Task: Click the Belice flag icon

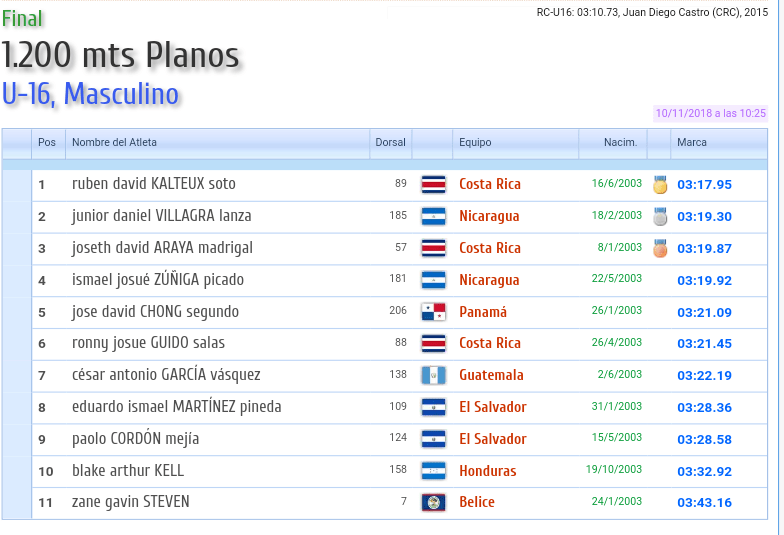Action: click(433, 503)
